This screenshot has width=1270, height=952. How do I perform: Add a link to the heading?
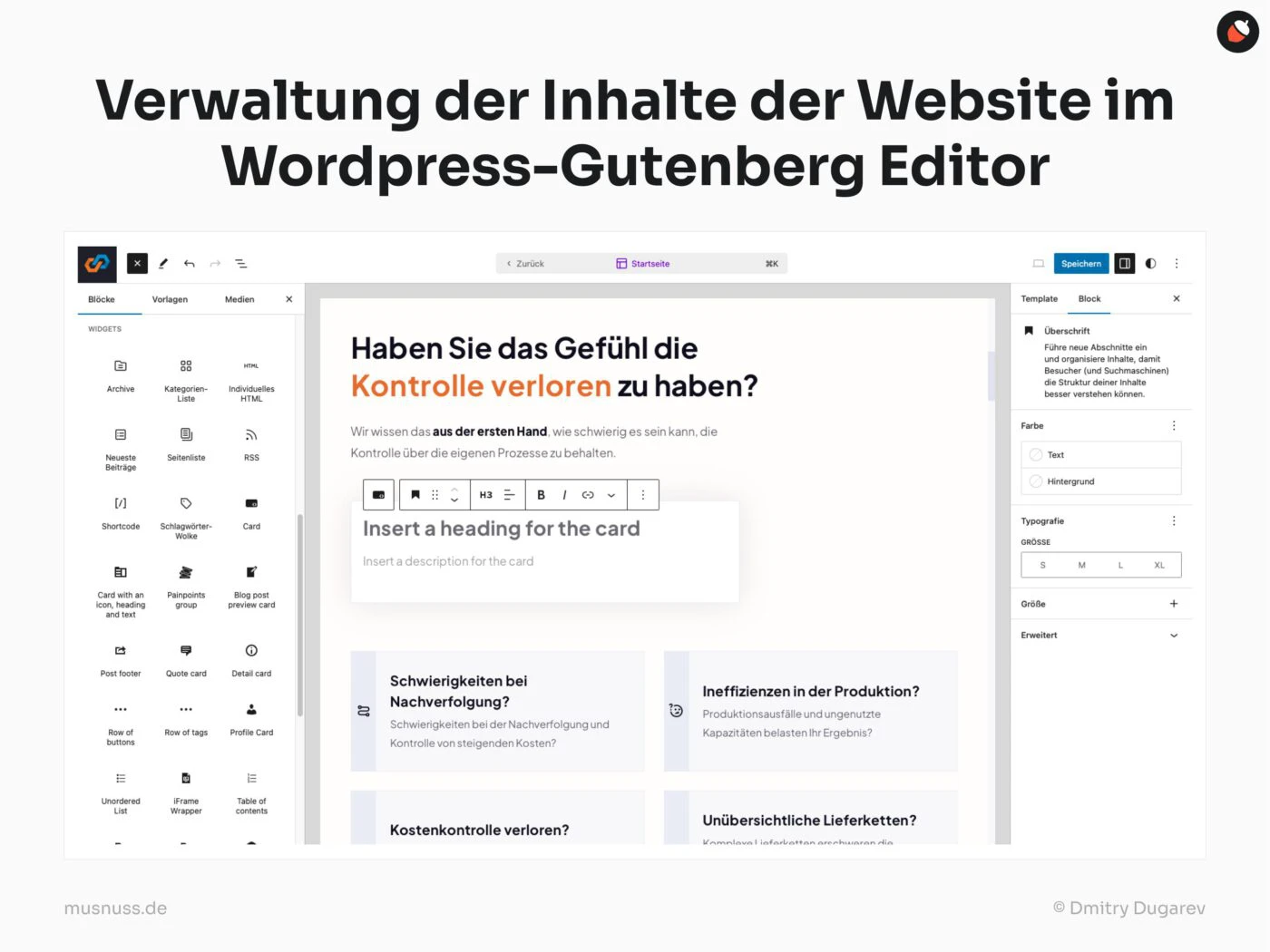tap(588, 495)
